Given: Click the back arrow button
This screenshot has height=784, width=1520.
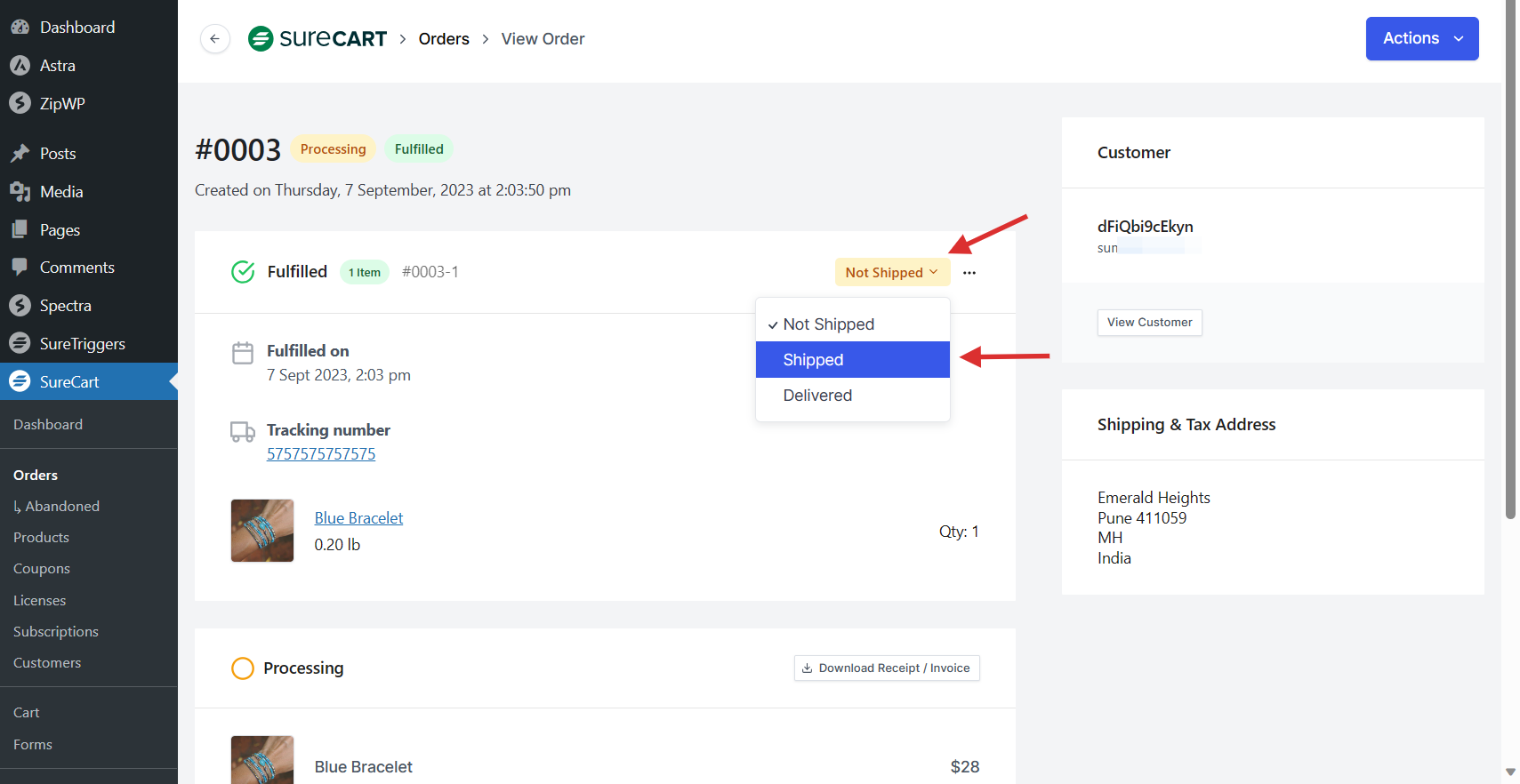Looking at the screenshot, I should (x=214, y=39).
